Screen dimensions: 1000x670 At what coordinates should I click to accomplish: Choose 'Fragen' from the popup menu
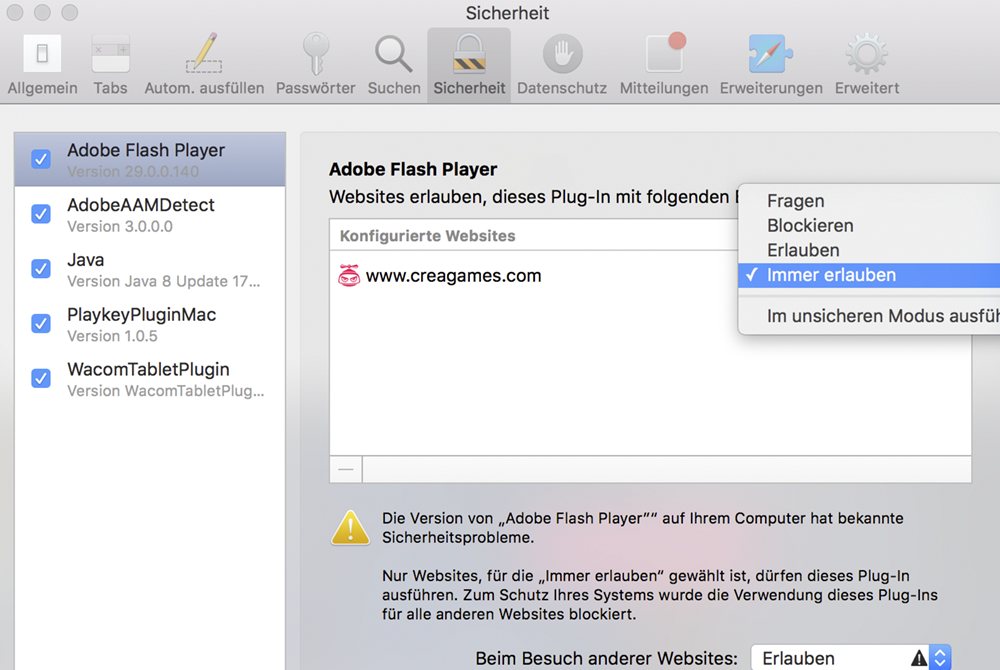click(x=796, y=201)
